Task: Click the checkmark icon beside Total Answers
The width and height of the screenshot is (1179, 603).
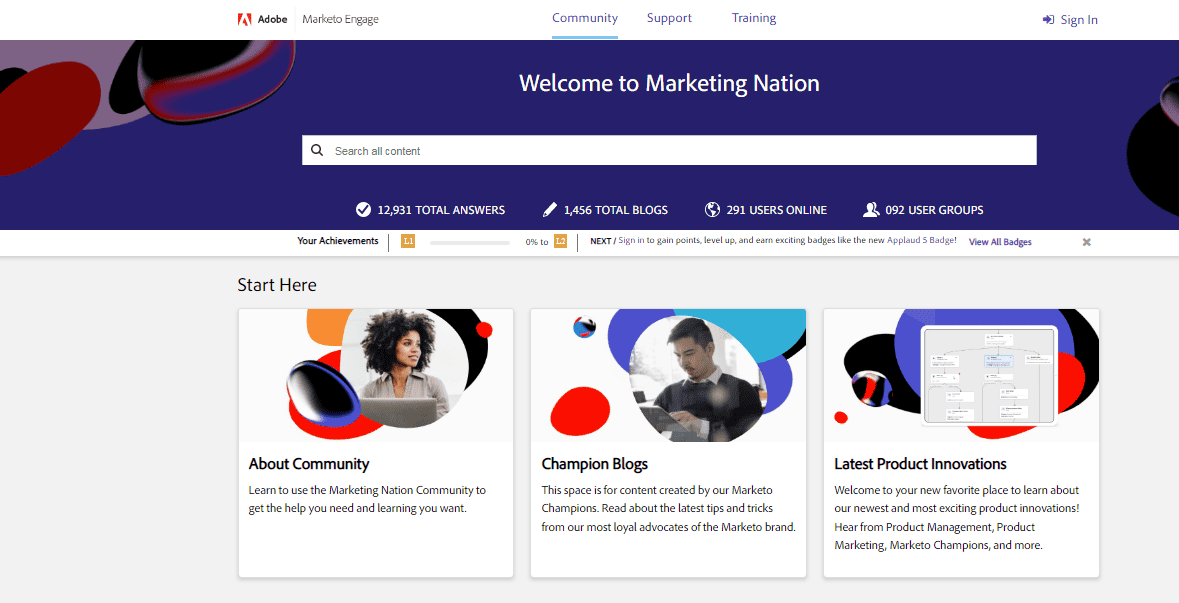Action: pyautogui.click(x=363, y=210)
